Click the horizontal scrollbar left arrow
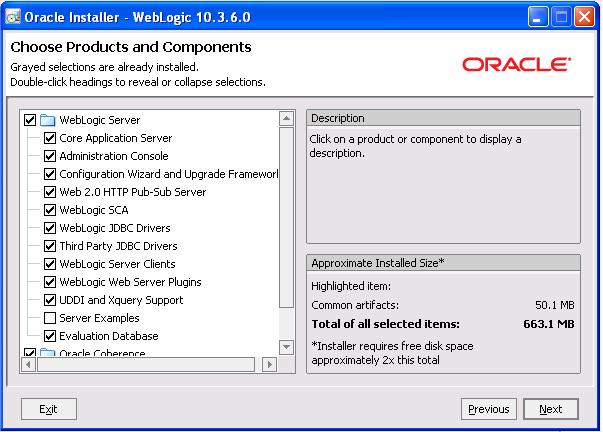Screen dimensions: 603x432 click(x=29, y=365)
